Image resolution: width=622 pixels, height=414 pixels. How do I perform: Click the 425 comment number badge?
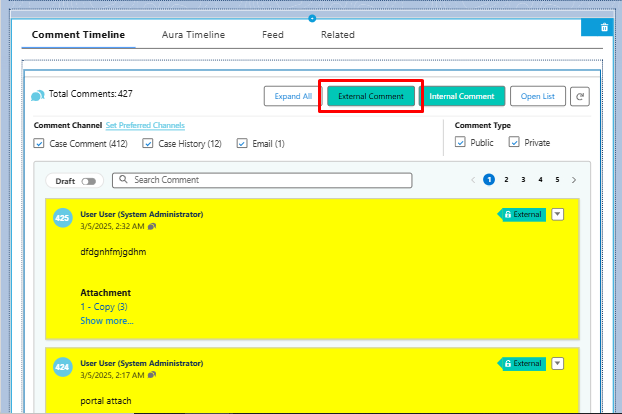[62, 218]
